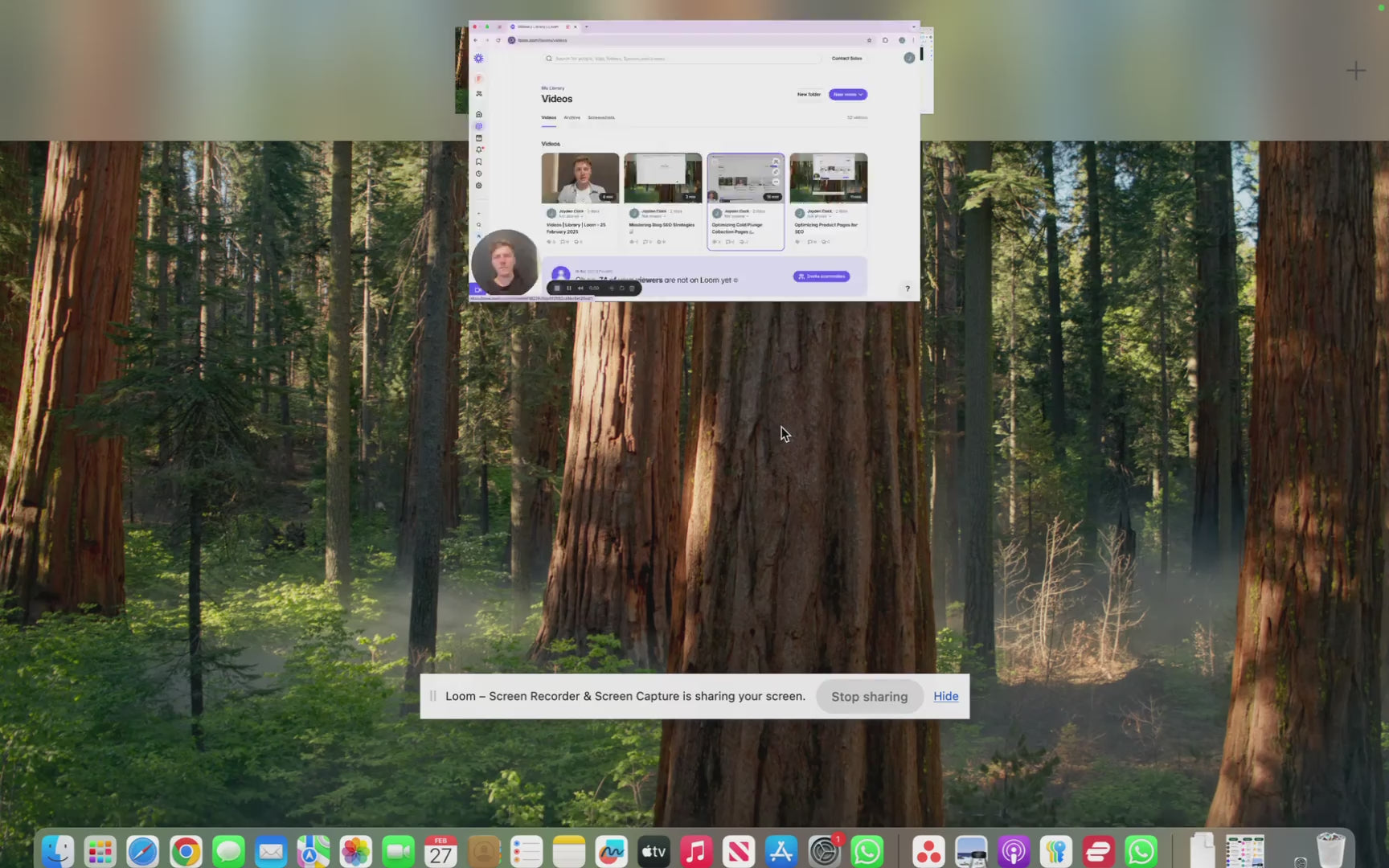This screenshot has height=868, width=1389.
Task: Open the Trash in the dock
Action: pos(1330,851)
